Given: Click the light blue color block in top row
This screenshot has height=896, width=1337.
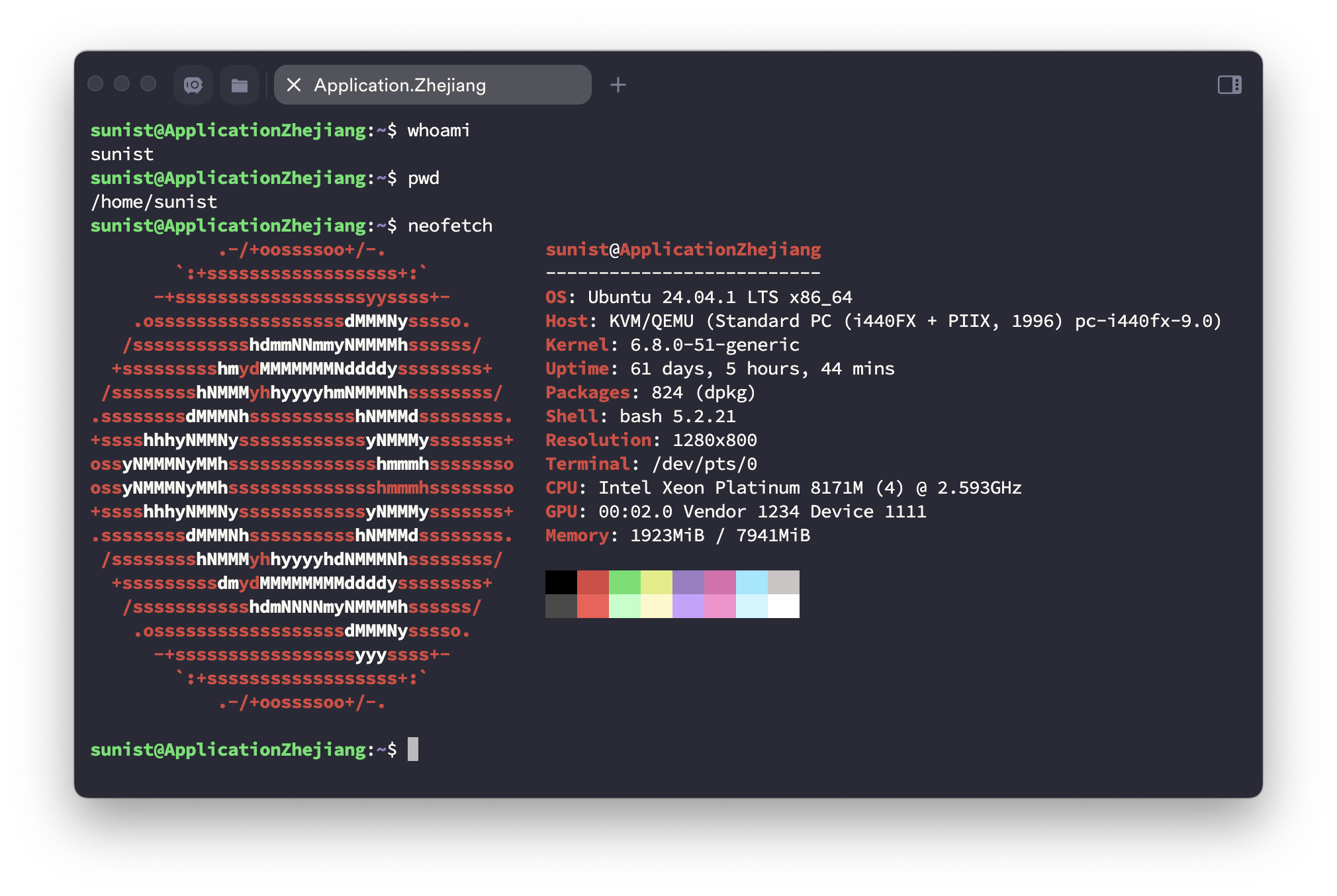Looking at the screenshot, I should pos(752,582).
